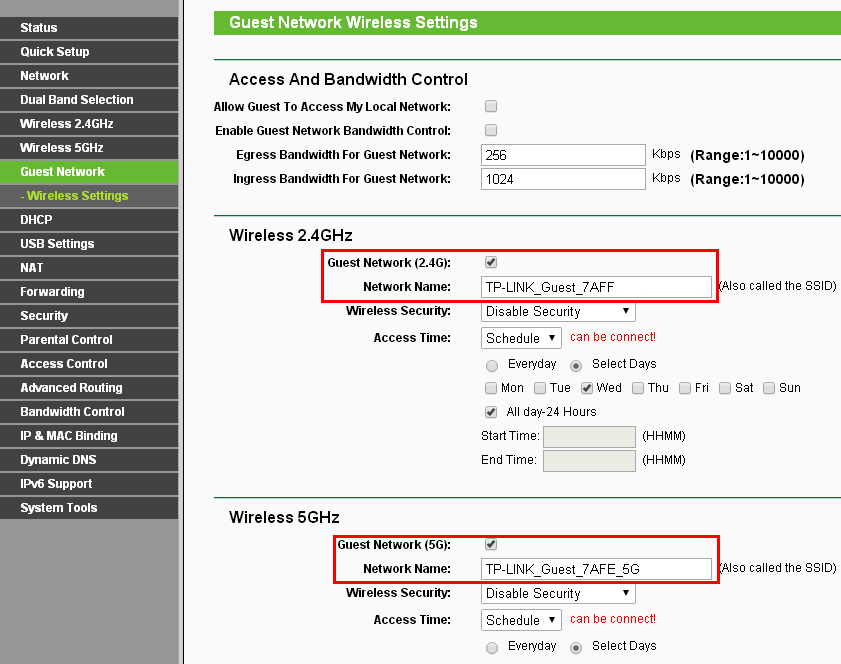Check the Fri day checkbox
This screenshot has height=664, width=841.
tap(685, 388)
